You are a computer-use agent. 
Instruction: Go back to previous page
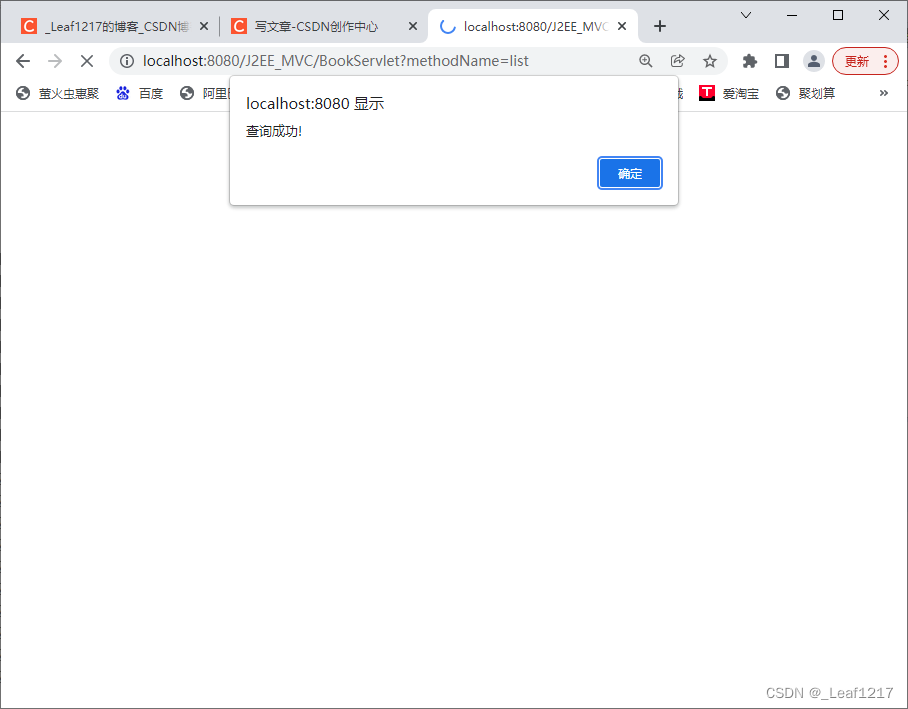coord(23,61)
